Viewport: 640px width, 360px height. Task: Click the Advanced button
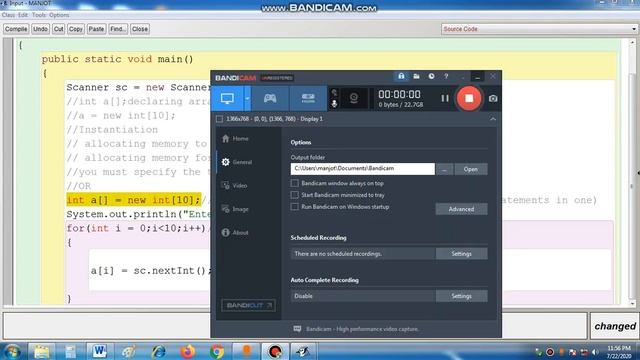[x=461, y=209]
